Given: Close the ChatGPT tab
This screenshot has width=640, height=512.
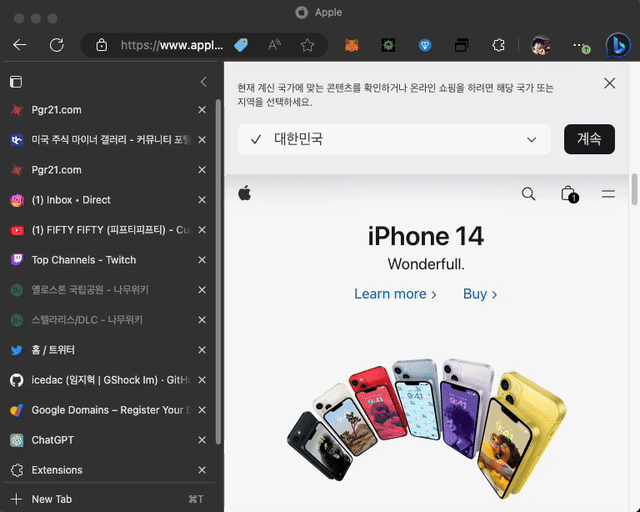Looking at the screenshot, I should [202, 440].
